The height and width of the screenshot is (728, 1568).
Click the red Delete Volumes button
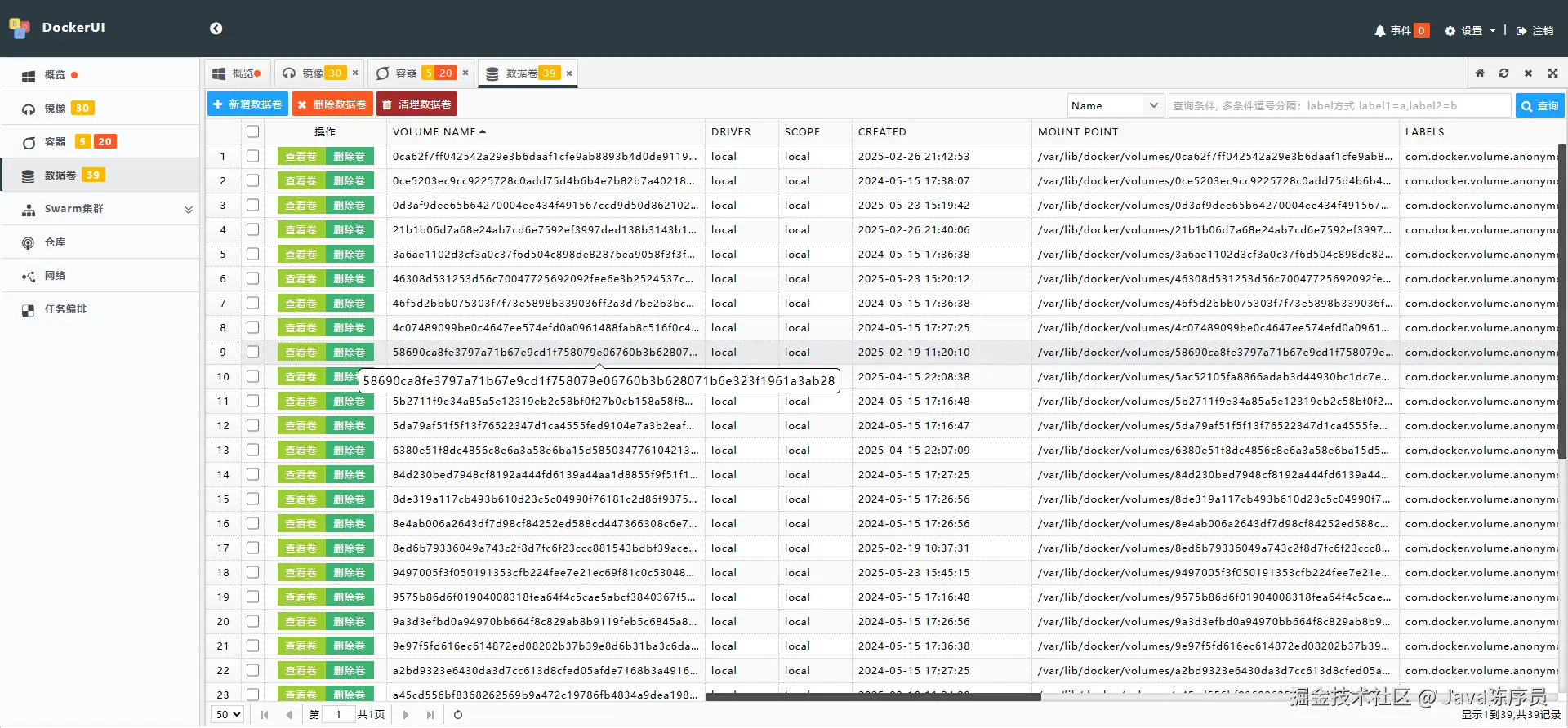[332, 104]
